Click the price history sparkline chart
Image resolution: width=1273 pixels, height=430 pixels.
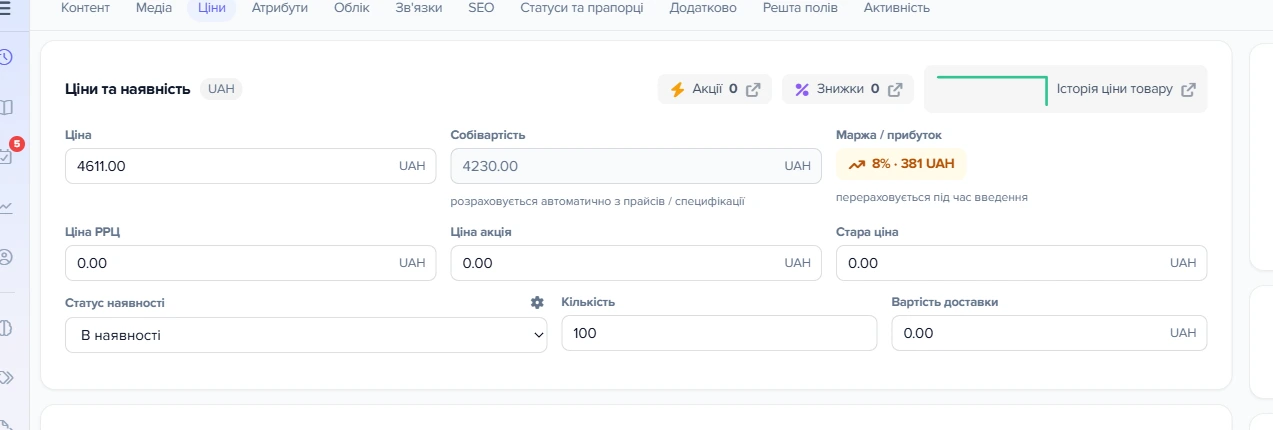(x=992, y=89)
